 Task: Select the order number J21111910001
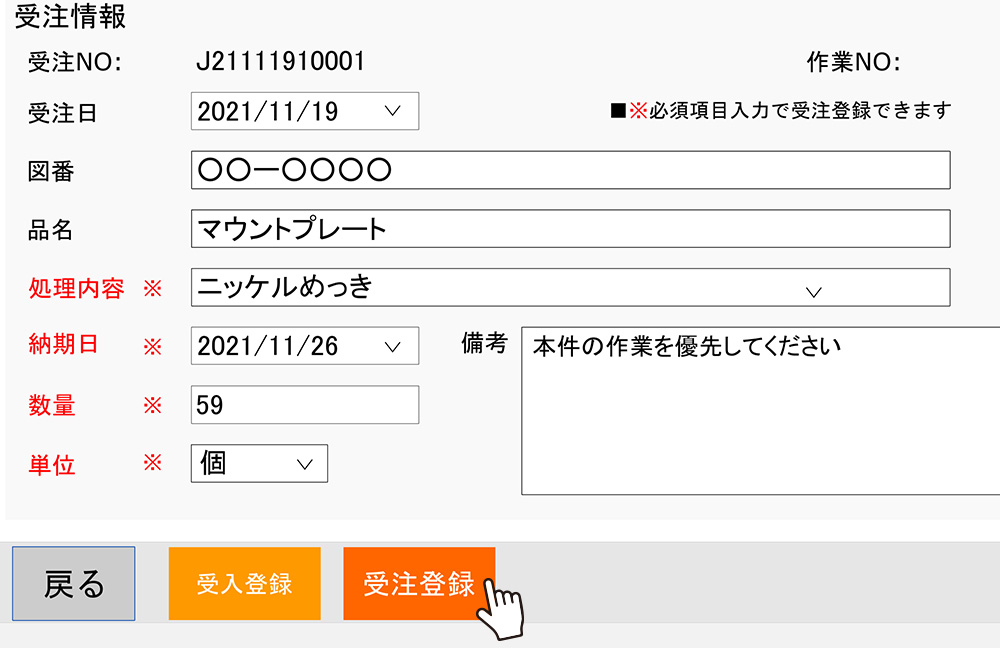tap(281, 61)
